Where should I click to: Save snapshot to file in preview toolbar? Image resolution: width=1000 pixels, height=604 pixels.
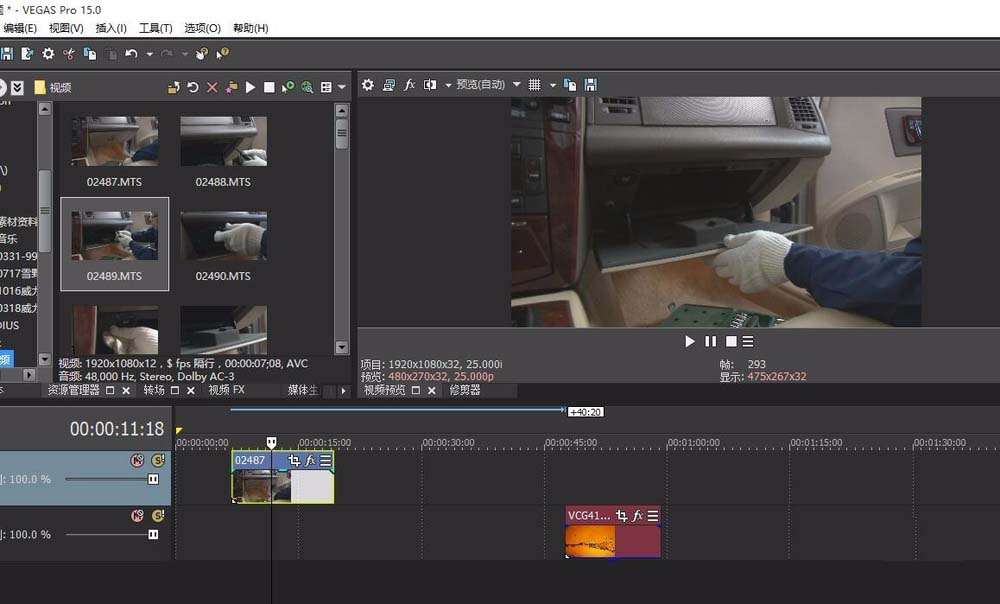point(590,85)
